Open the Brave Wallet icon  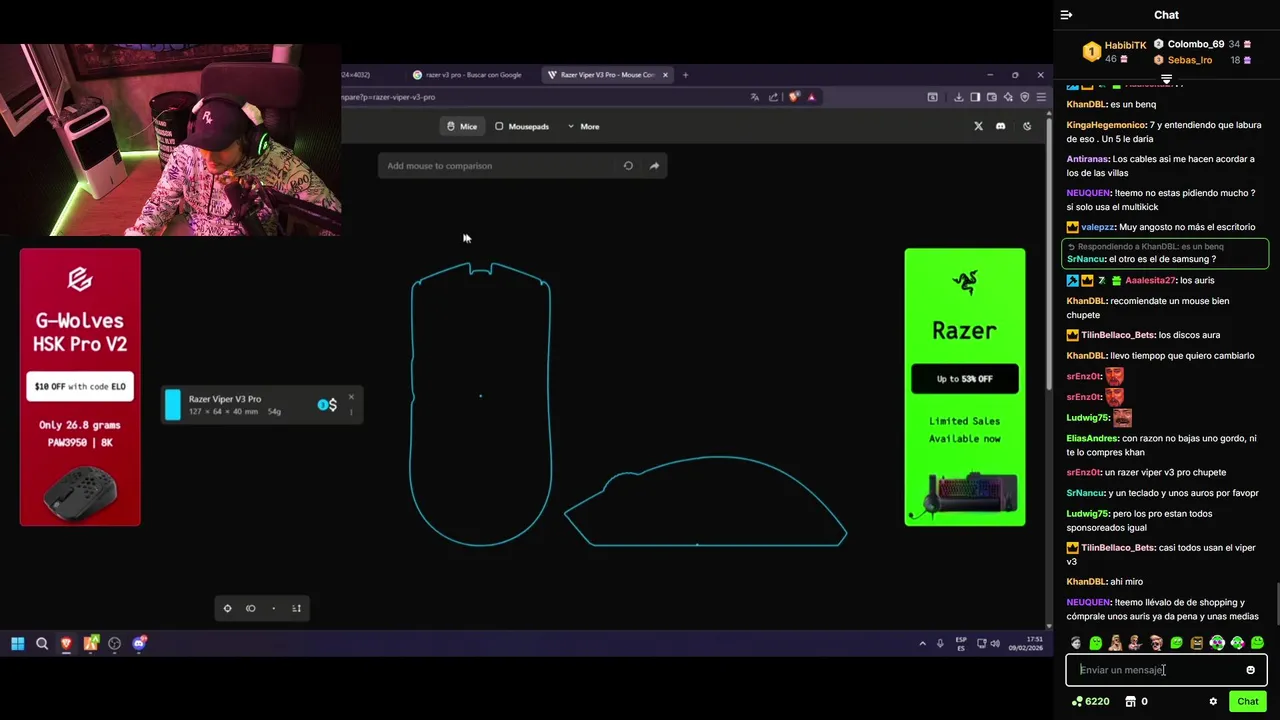click(991, 97)
